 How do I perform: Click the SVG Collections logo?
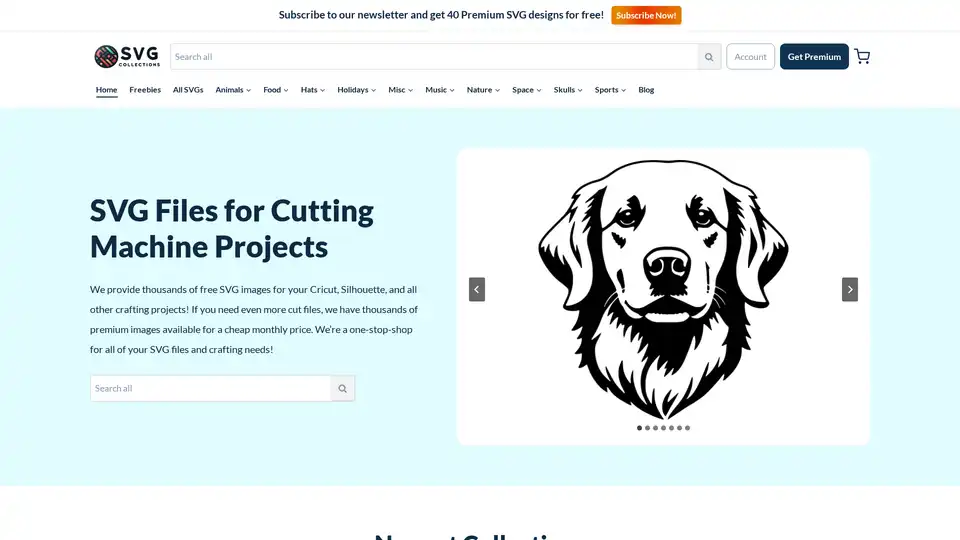(x=127, y=56)
